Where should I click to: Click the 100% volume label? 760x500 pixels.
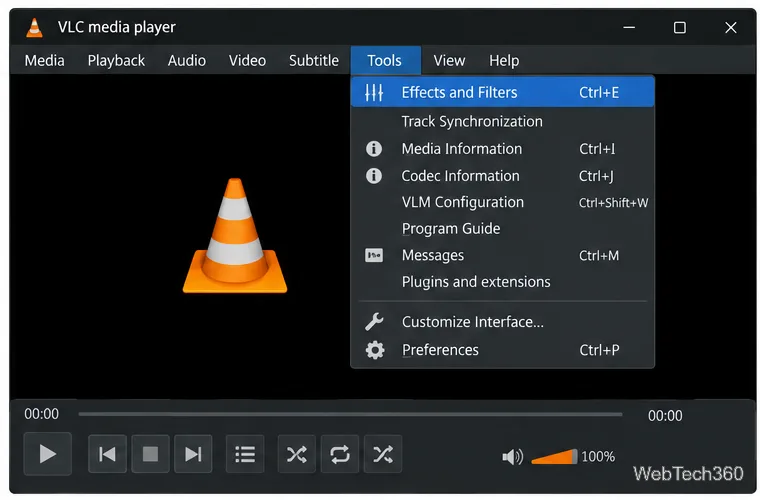(598, 456)
